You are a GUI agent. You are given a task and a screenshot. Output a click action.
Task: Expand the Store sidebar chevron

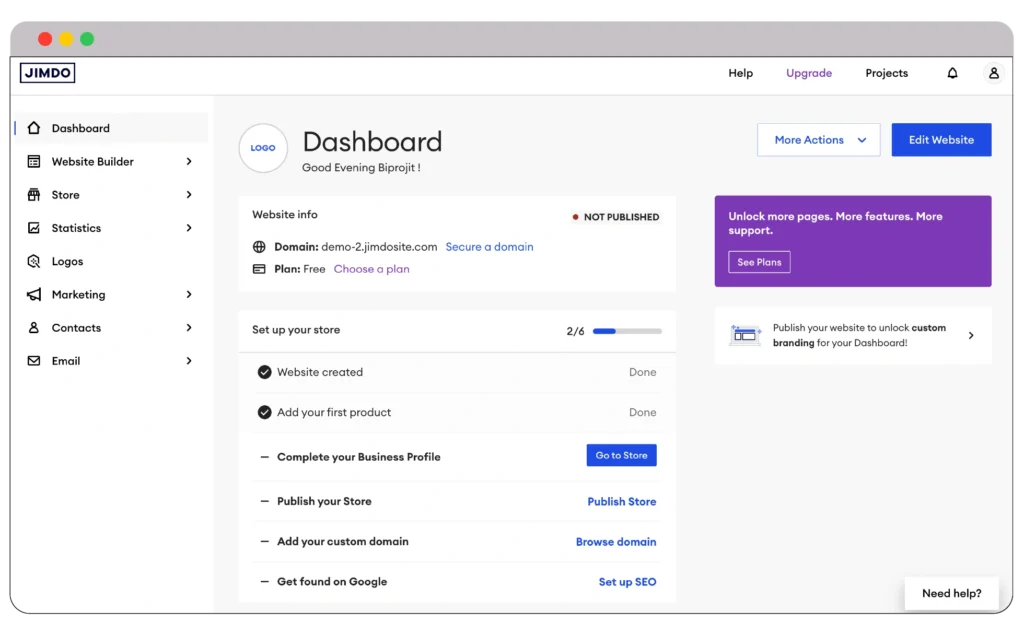[190, 194]
